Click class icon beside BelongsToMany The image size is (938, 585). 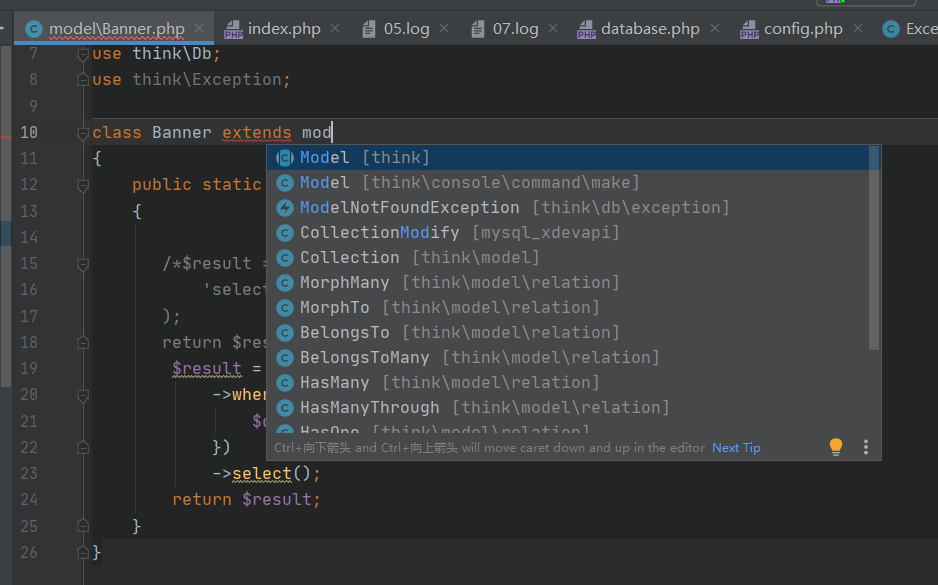pyautogui.click(x=285, y=358)
